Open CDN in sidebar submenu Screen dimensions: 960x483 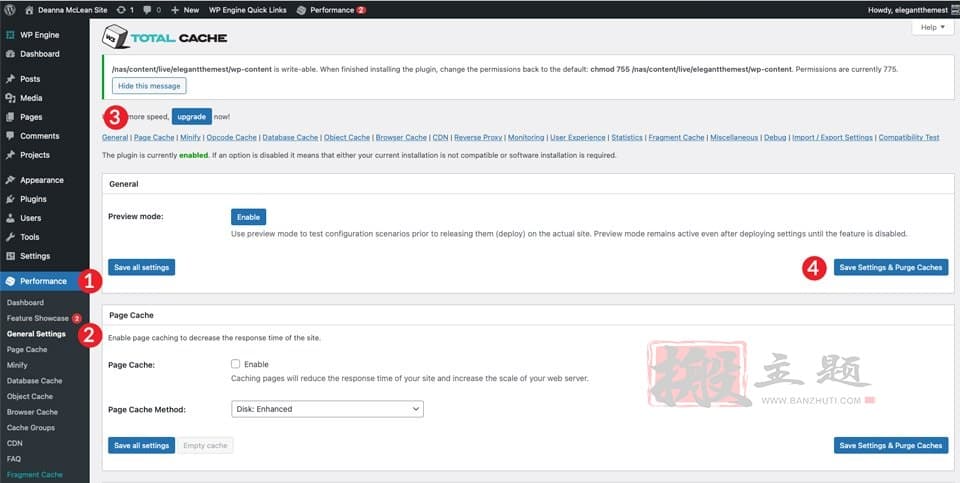14,443
